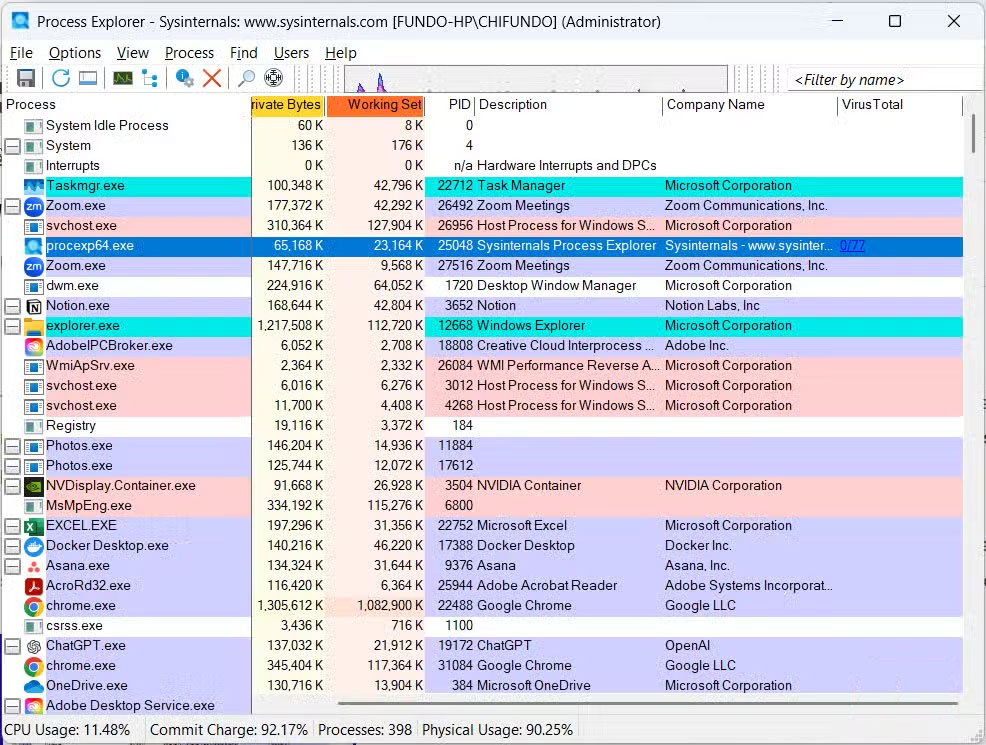This screenshot has width=986, height=745.
Task: Click the Save toolbar icon
Action: tap(26, 78)
